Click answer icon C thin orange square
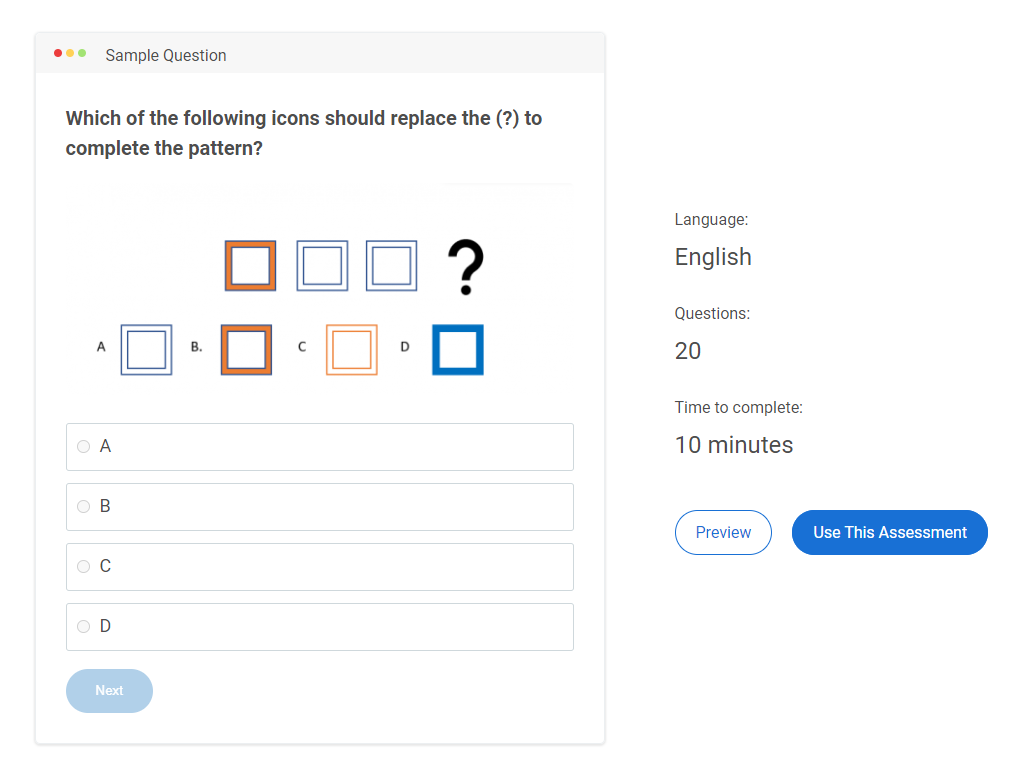Viewport: 1024px width, 778px height. click(352, 350)
